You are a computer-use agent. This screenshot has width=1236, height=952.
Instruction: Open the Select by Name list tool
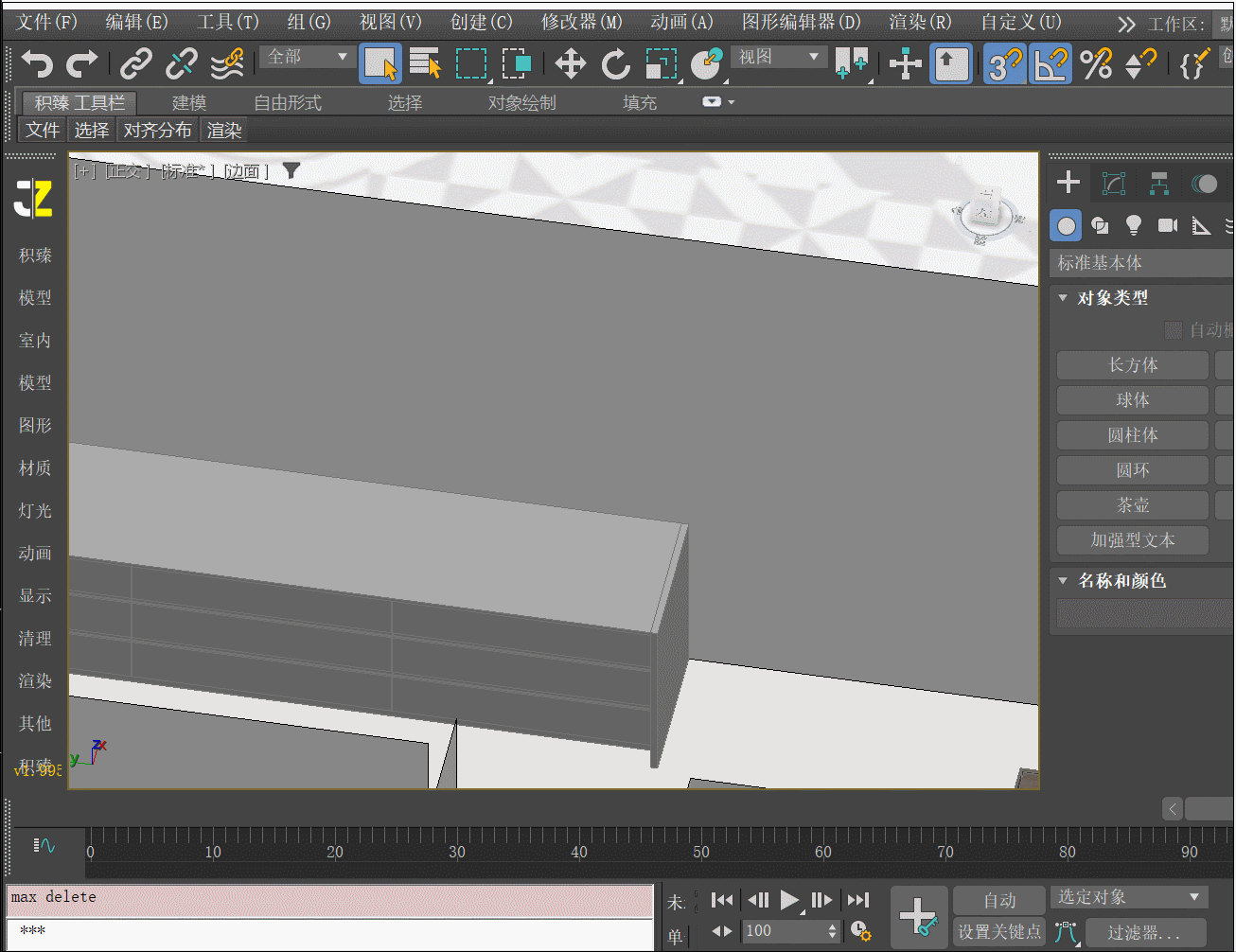(425, 64)
